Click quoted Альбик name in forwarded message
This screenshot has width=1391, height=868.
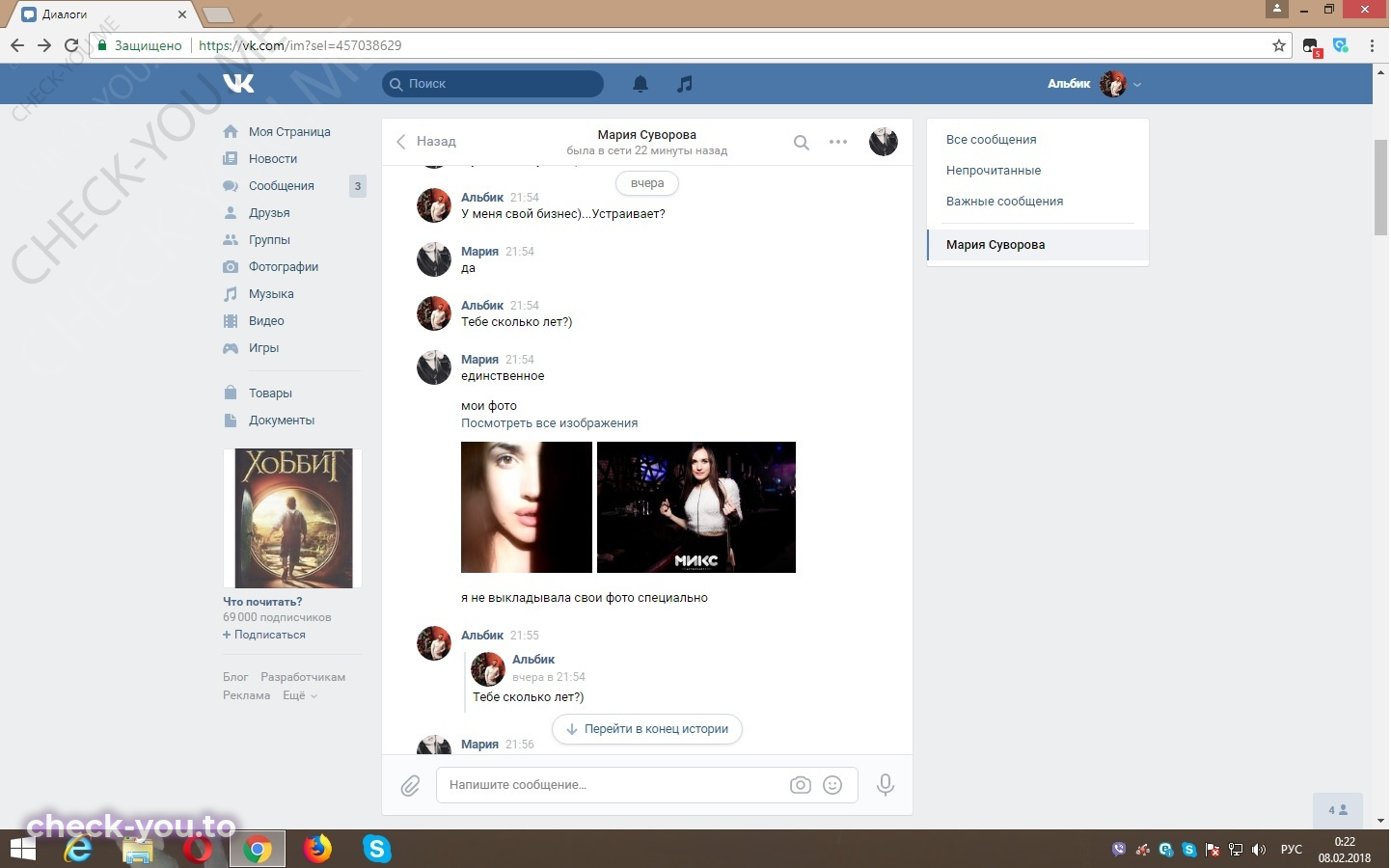[533, 660]
